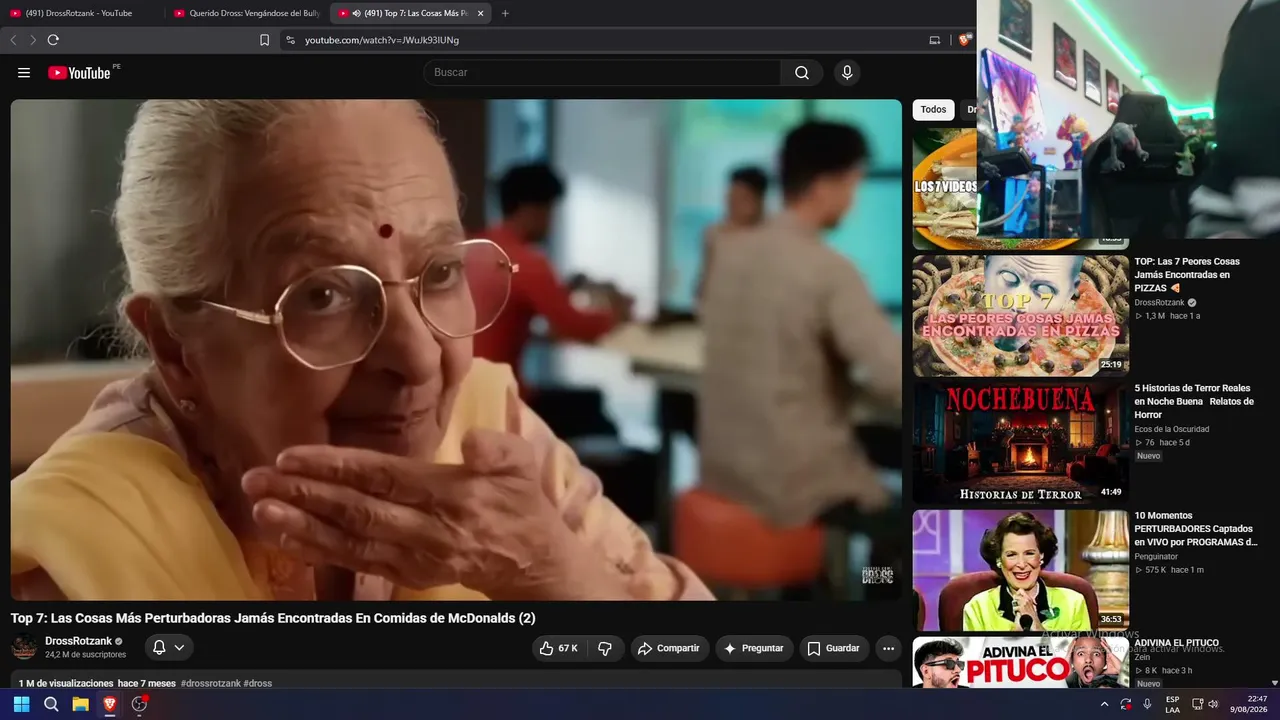Open Nochebuena Historias de Terror thumbnail
The image size is (1280, 720).
click(1020, 443)
